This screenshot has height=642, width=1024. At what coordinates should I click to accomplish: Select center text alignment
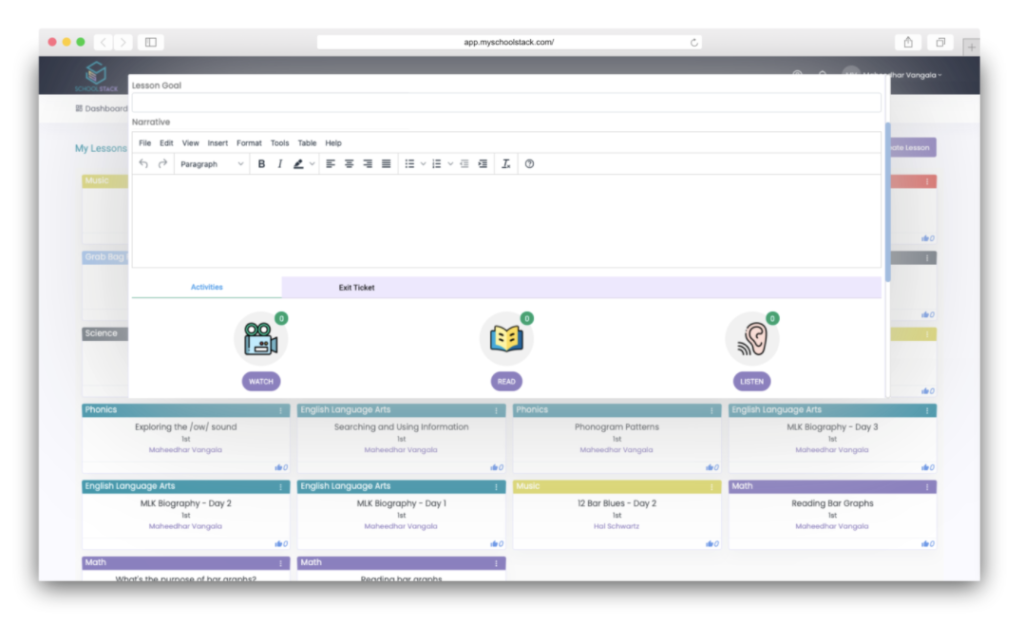(x=348, y=163)
